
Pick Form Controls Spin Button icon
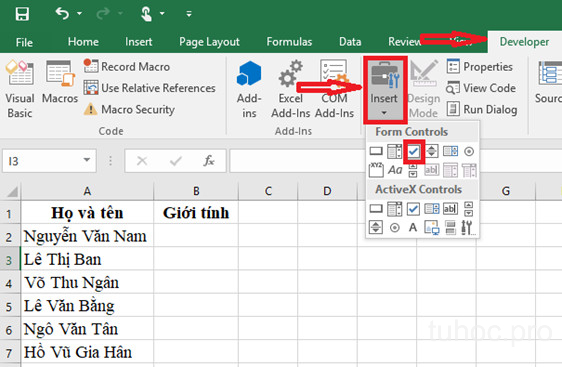(432, 151)
